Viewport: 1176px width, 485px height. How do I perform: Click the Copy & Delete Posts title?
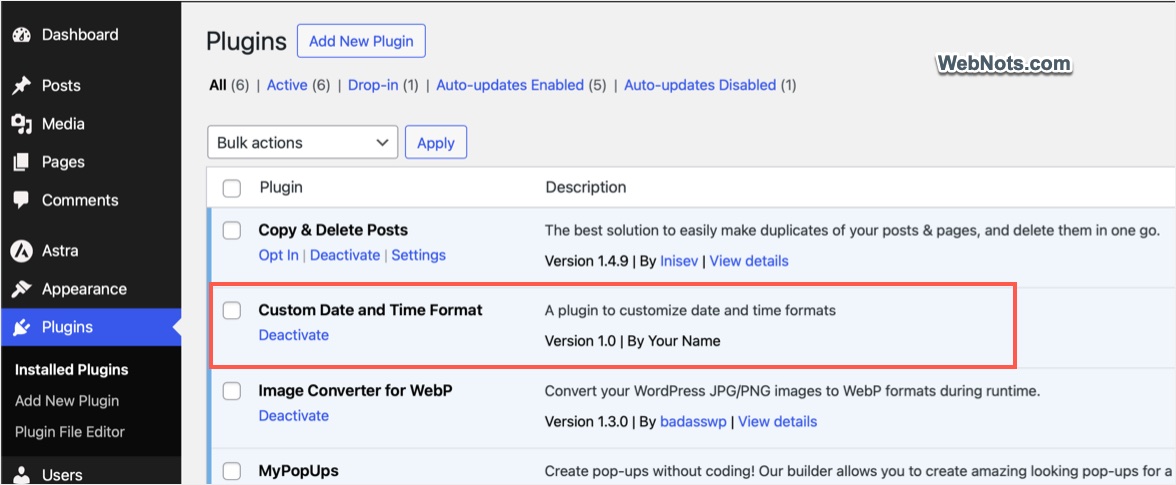(x=333, y=230)
